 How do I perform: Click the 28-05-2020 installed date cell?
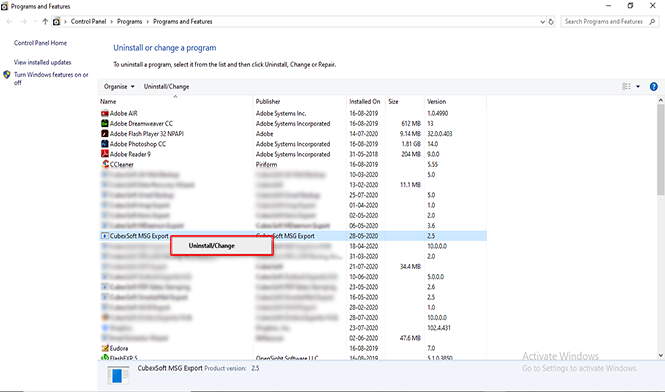(x=363, y=236)
